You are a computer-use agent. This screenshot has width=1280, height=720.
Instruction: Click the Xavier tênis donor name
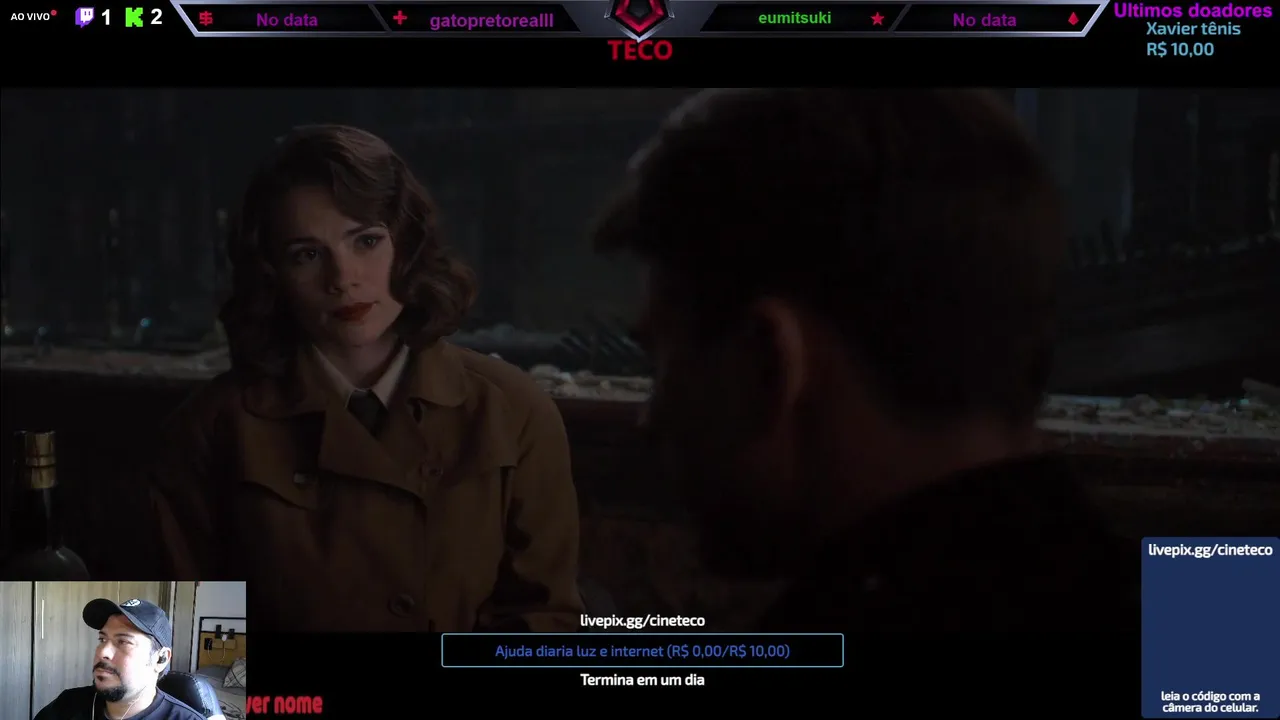coord(1193,29)
